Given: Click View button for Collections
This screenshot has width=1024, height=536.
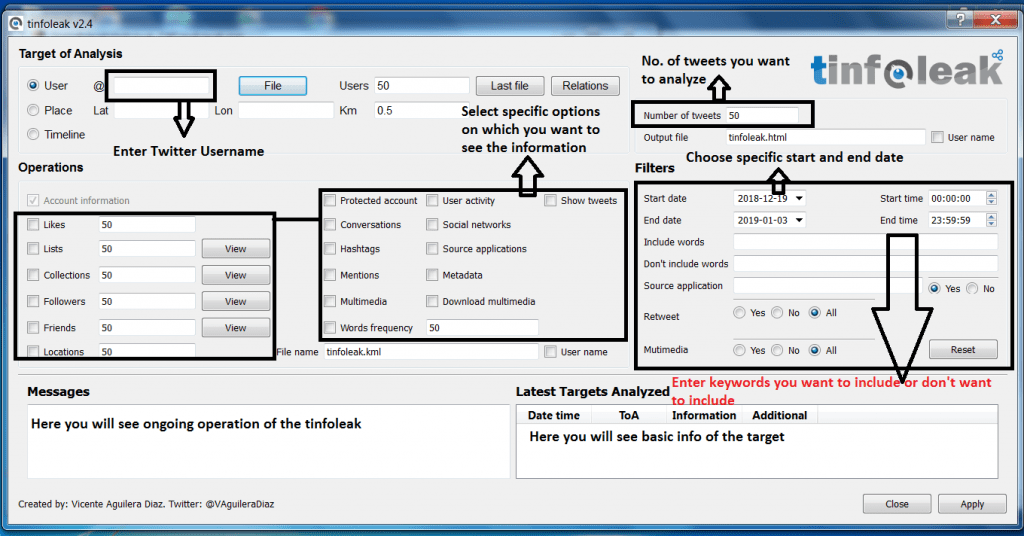Looking at the screenshot, I should click(236, 275).
